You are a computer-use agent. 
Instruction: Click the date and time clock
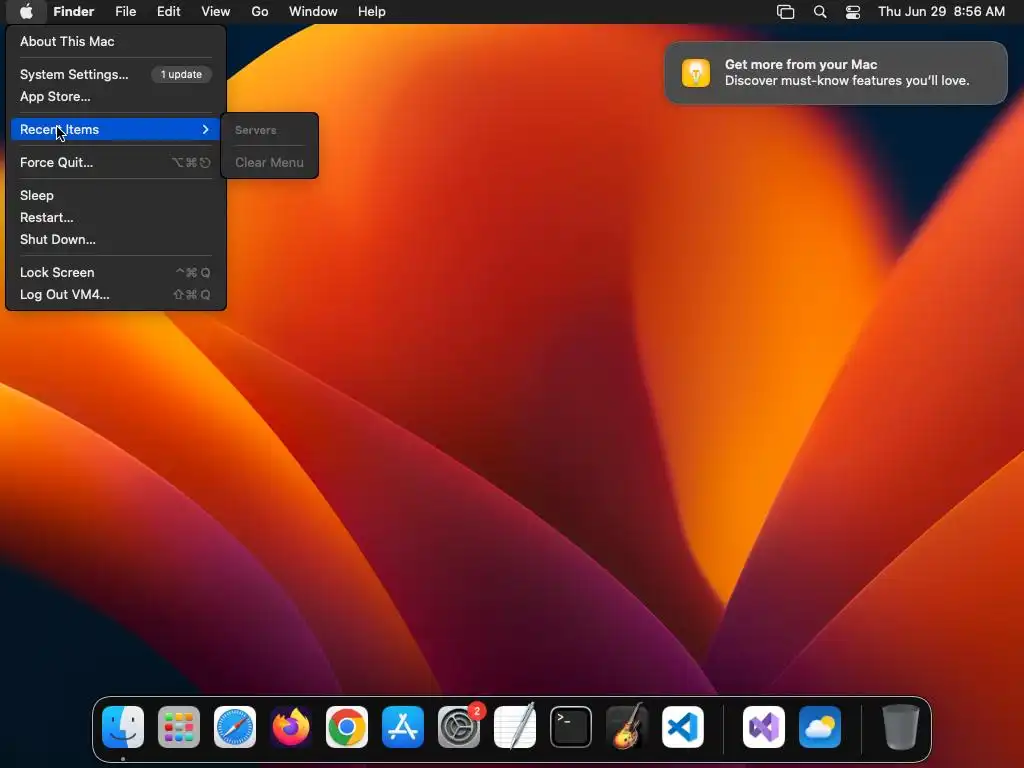click(941, 12)
